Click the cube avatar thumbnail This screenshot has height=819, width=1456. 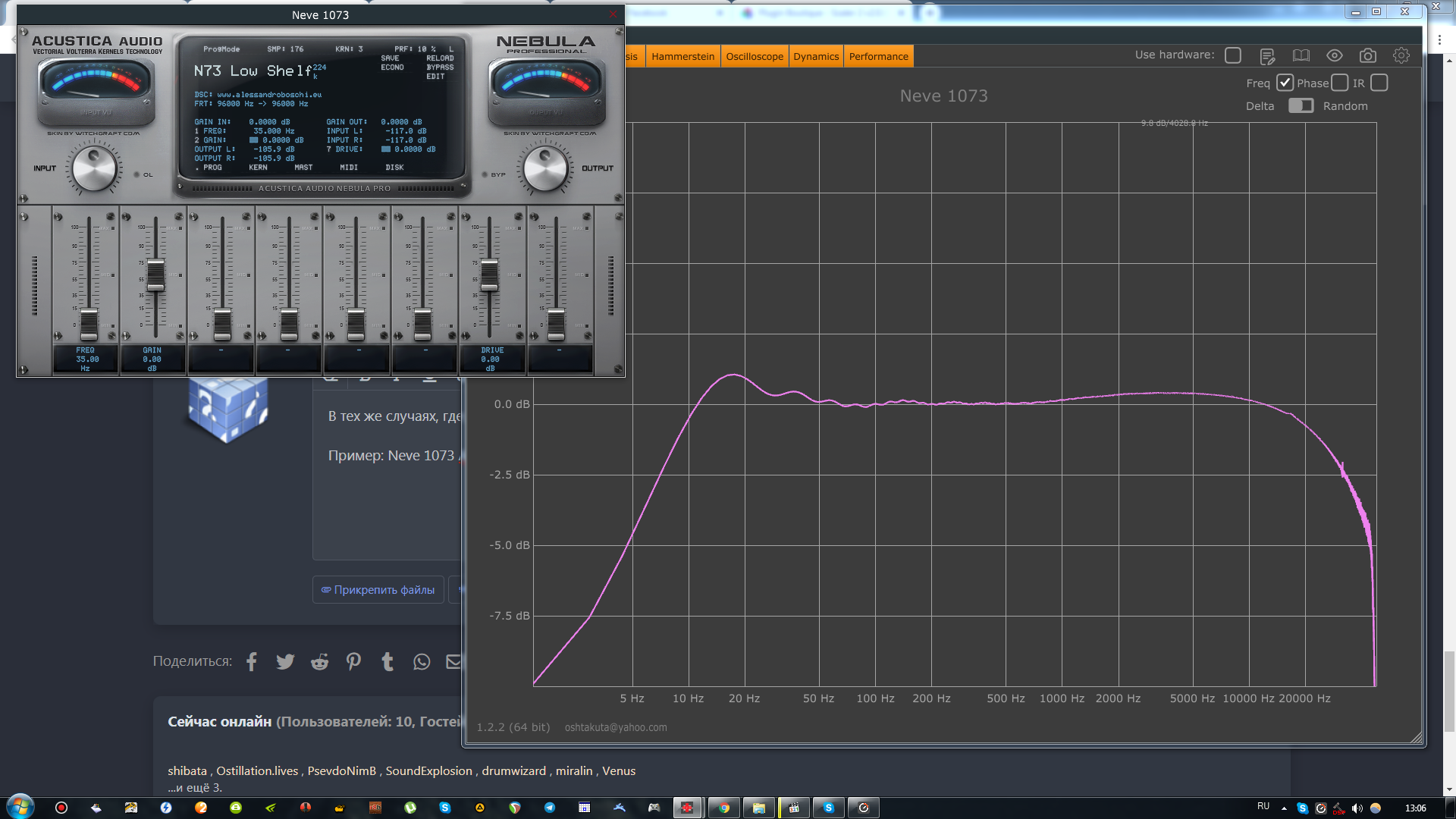[227, 410]
